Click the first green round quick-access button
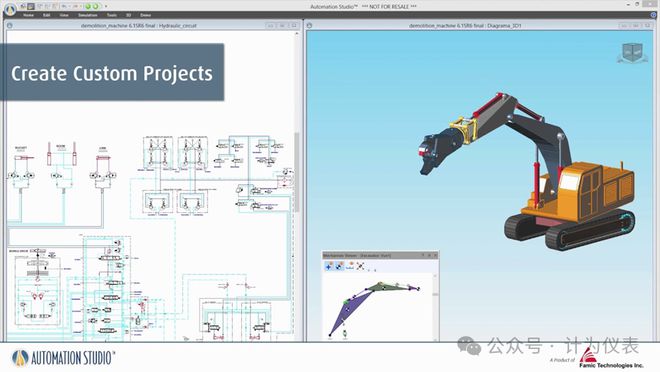The width and height of the screenshot is (660, 372). tap(88, 6)
